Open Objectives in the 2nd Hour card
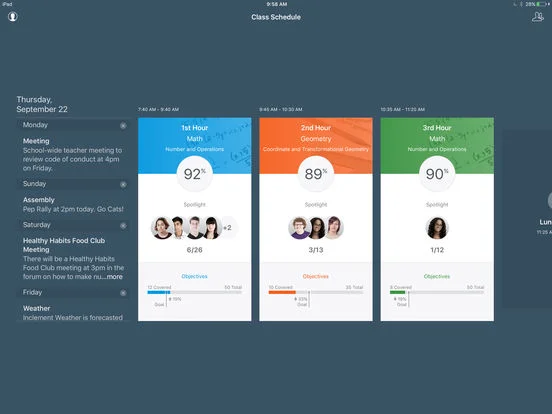The height and width of the screenshot is (414, 552). [x=315, y=276]
